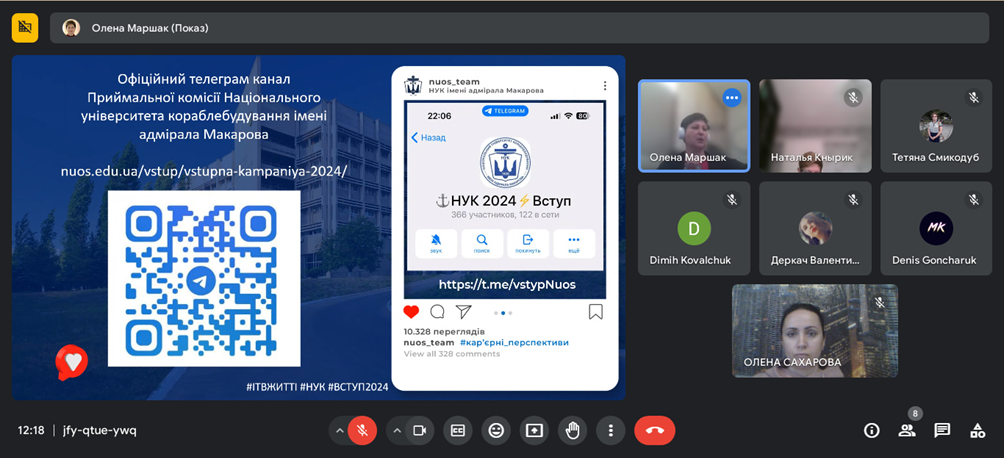Click View all 328 comments
Screen dimensions: 1004x458
click(452, 354)
